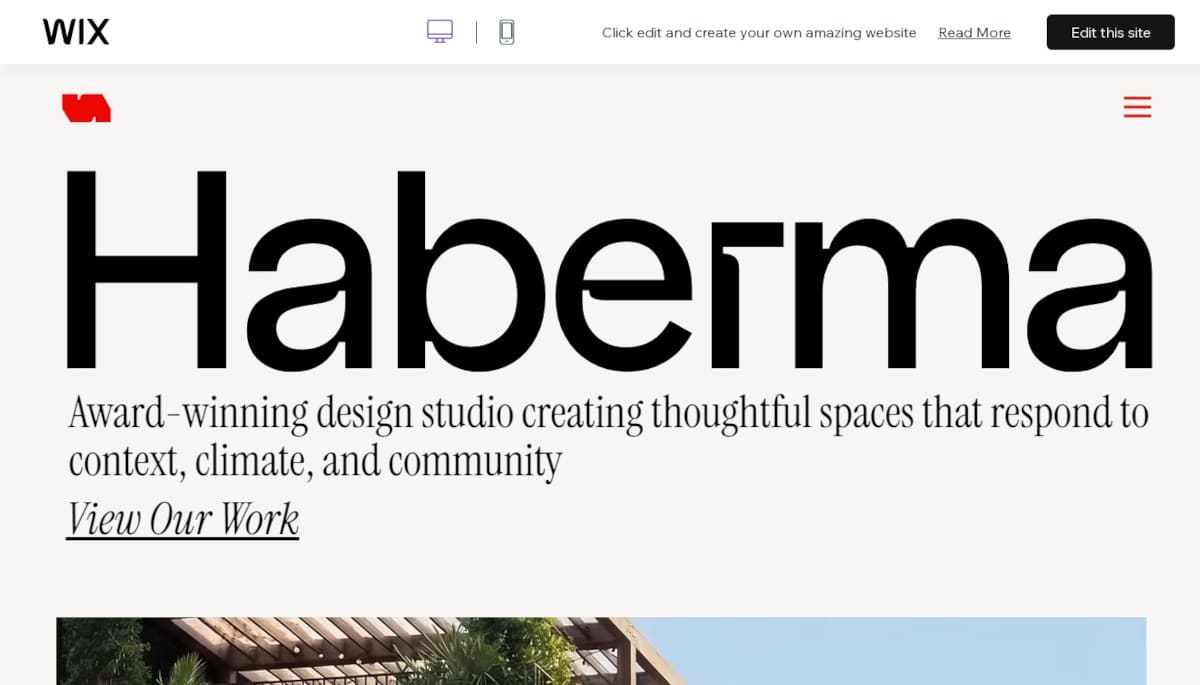Click the Edit this site button
Viewport: 1200px width, 685px height.
[x=1110, y=32]
